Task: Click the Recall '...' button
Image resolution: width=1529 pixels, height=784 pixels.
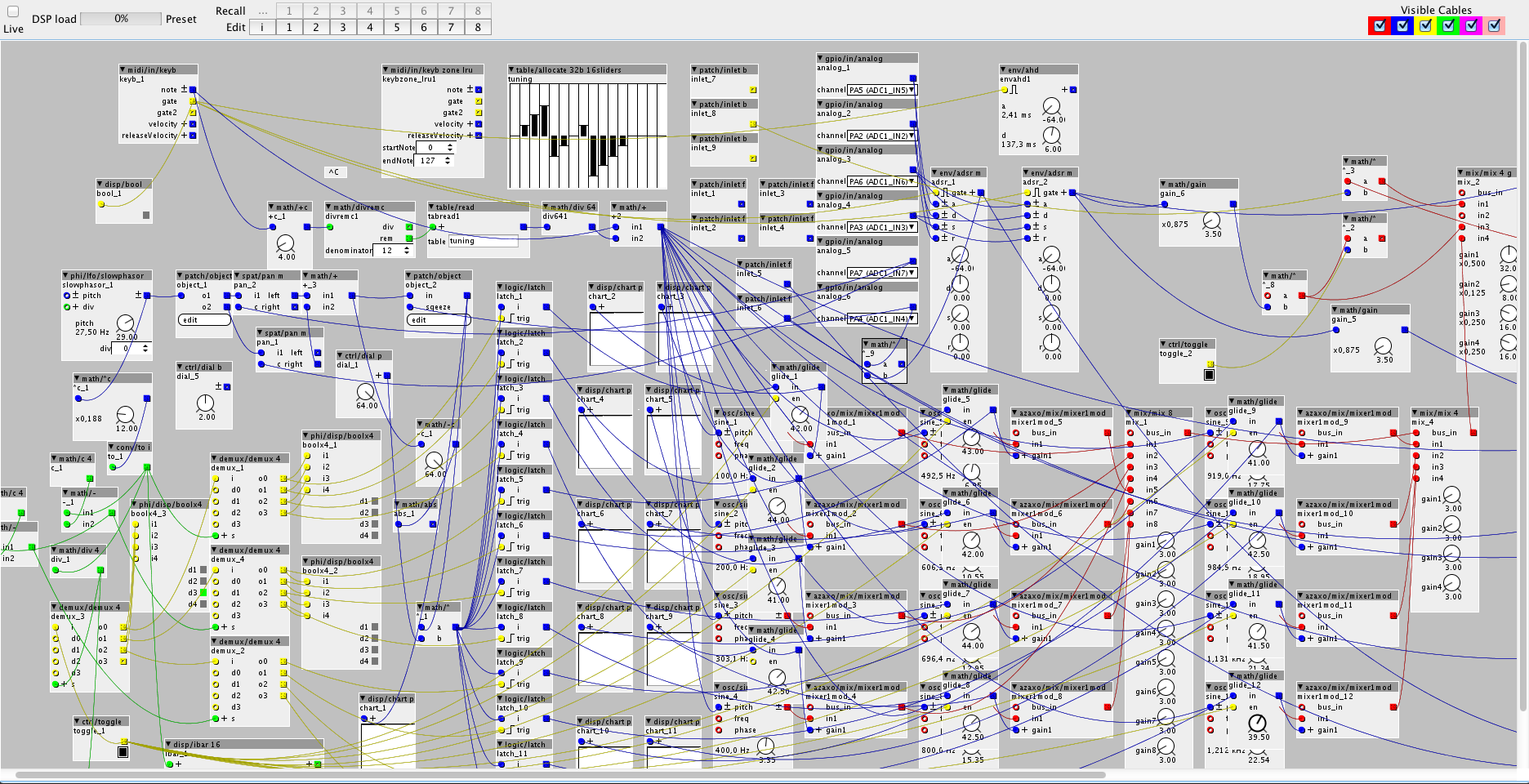Action: tap(262, 11)
